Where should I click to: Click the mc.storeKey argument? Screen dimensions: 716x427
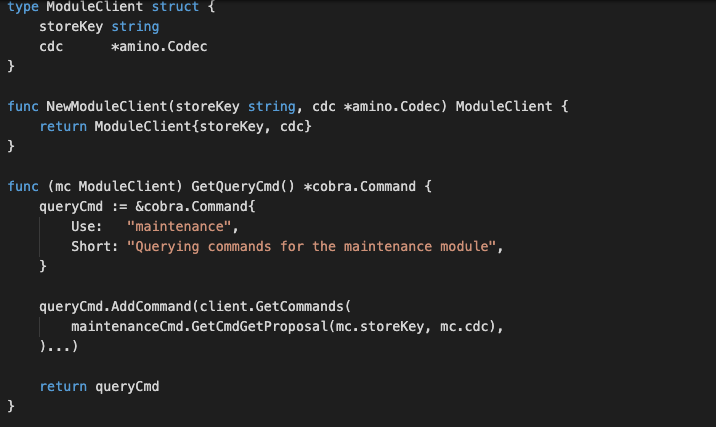point(379,327)
